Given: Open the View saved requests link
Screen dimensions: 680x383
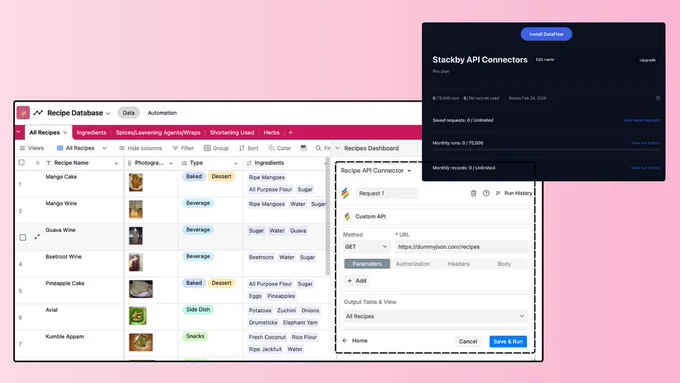Looking at the screenshot, I should pyautogui.click(x=641, y=120).
